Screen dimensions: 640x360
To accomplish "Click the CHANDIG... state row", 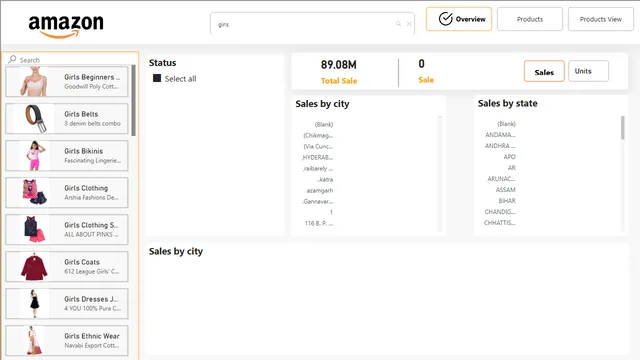I will (x=500, y=212).
